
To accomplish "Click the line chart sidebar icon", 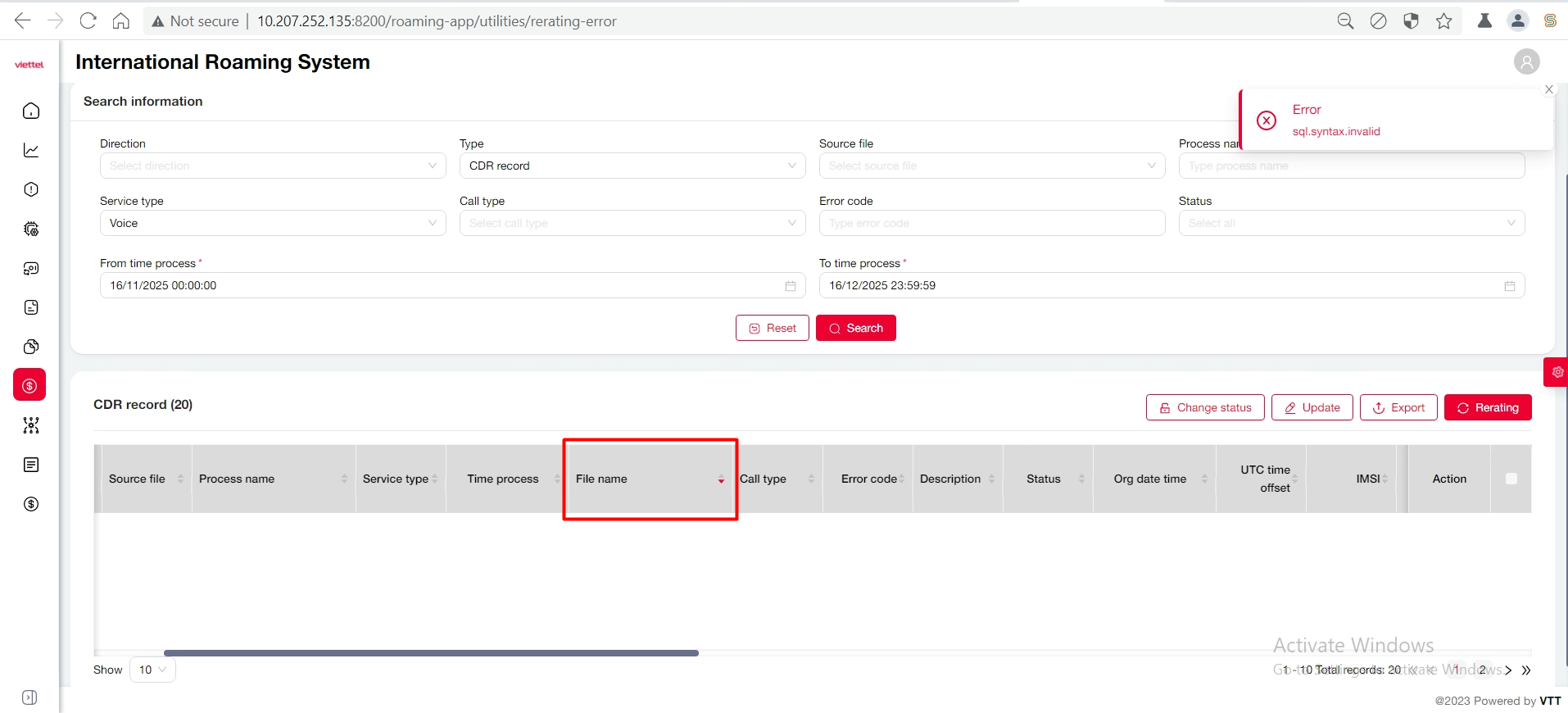I will (x=31, y=150).
